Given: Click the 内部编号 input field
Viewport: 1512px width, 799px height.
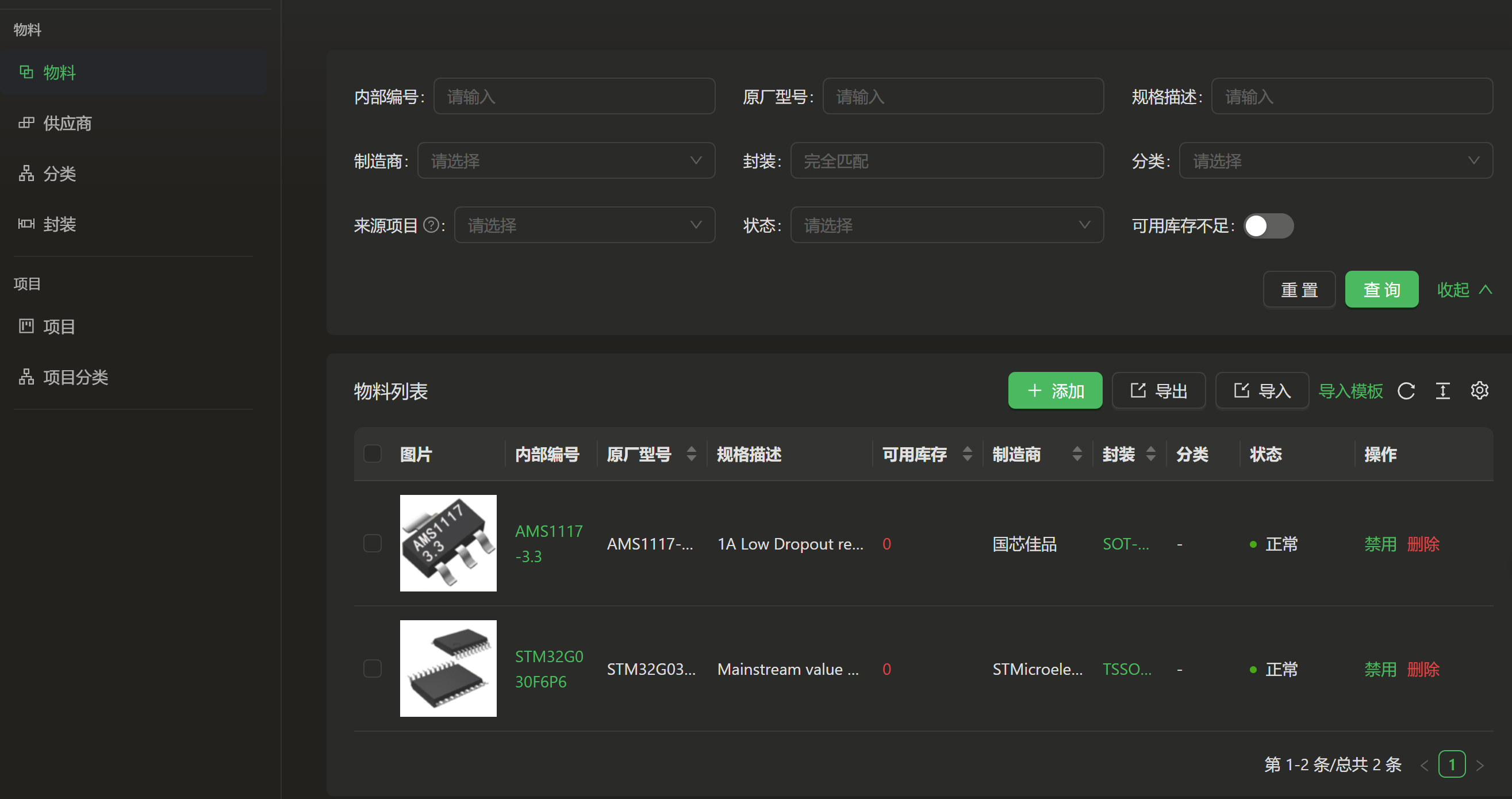Looking at the screenshot, I should (573, 97).
